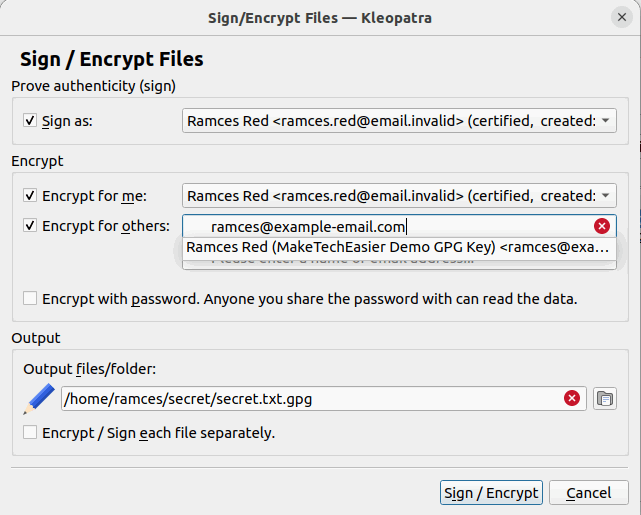The height and width of the screenshot is (515, 641).
Task: Clear the output file path field
Action: (x=572, y=398)
